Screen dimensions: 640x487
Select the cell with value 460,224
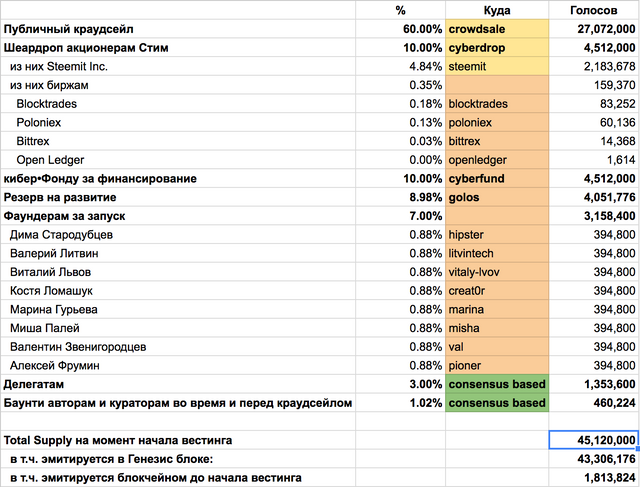[594, 403]
